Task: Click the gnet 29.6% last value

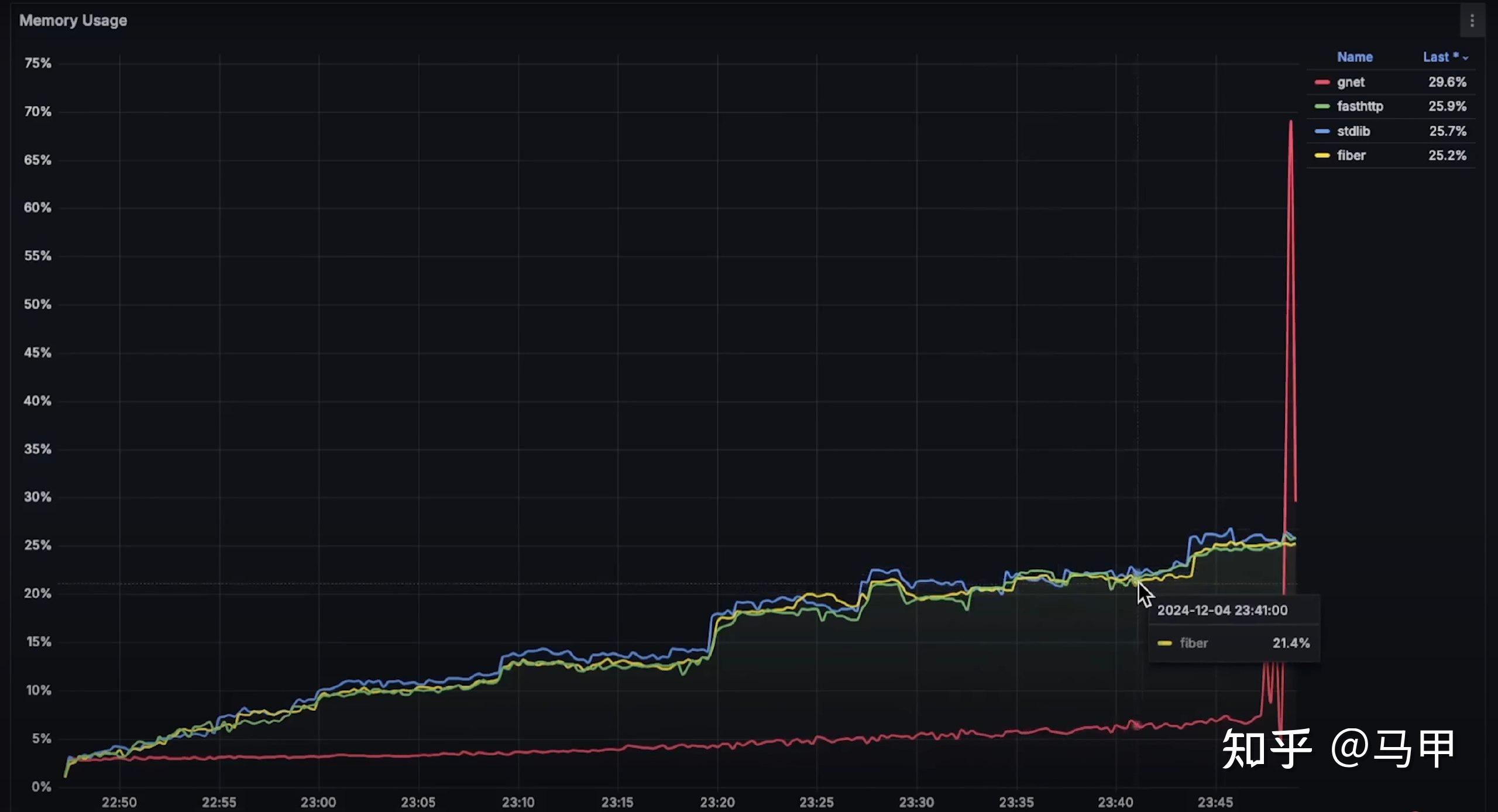Action: pos(1447,82)
